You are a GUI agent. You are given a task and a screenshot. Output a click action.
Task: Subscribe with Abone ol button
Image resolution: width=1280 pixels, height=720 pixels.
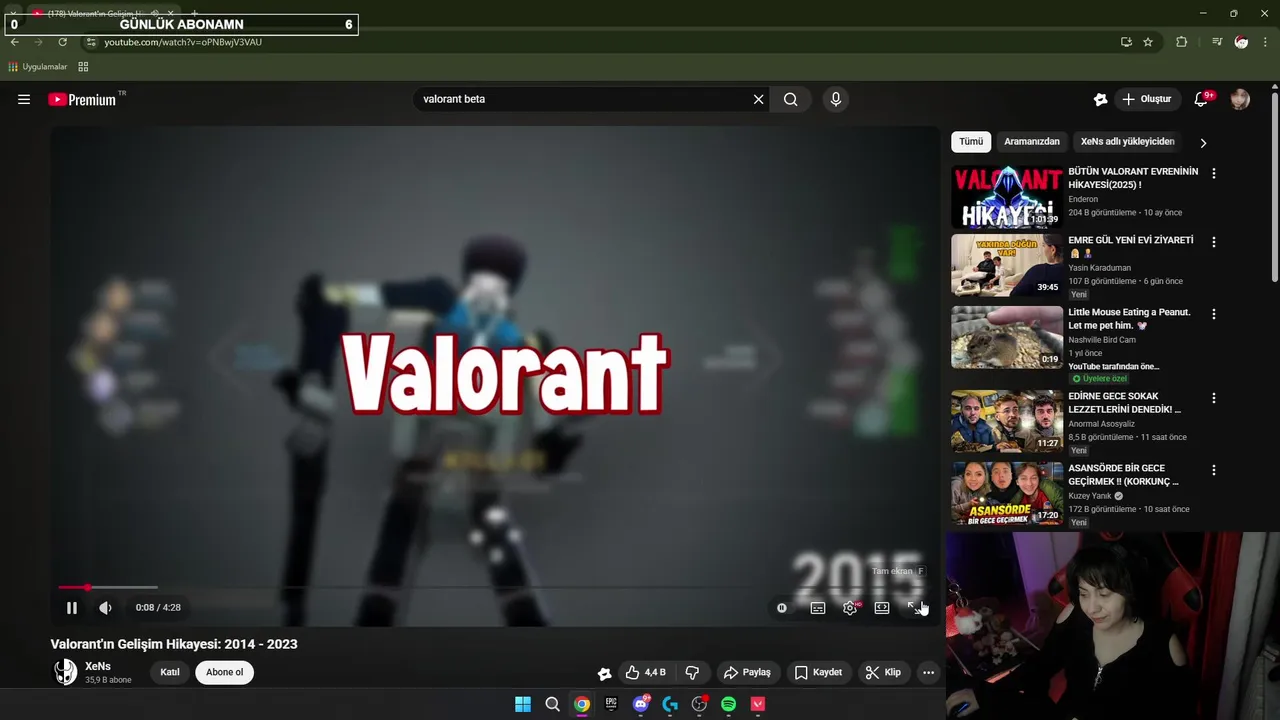pos(224,672)
